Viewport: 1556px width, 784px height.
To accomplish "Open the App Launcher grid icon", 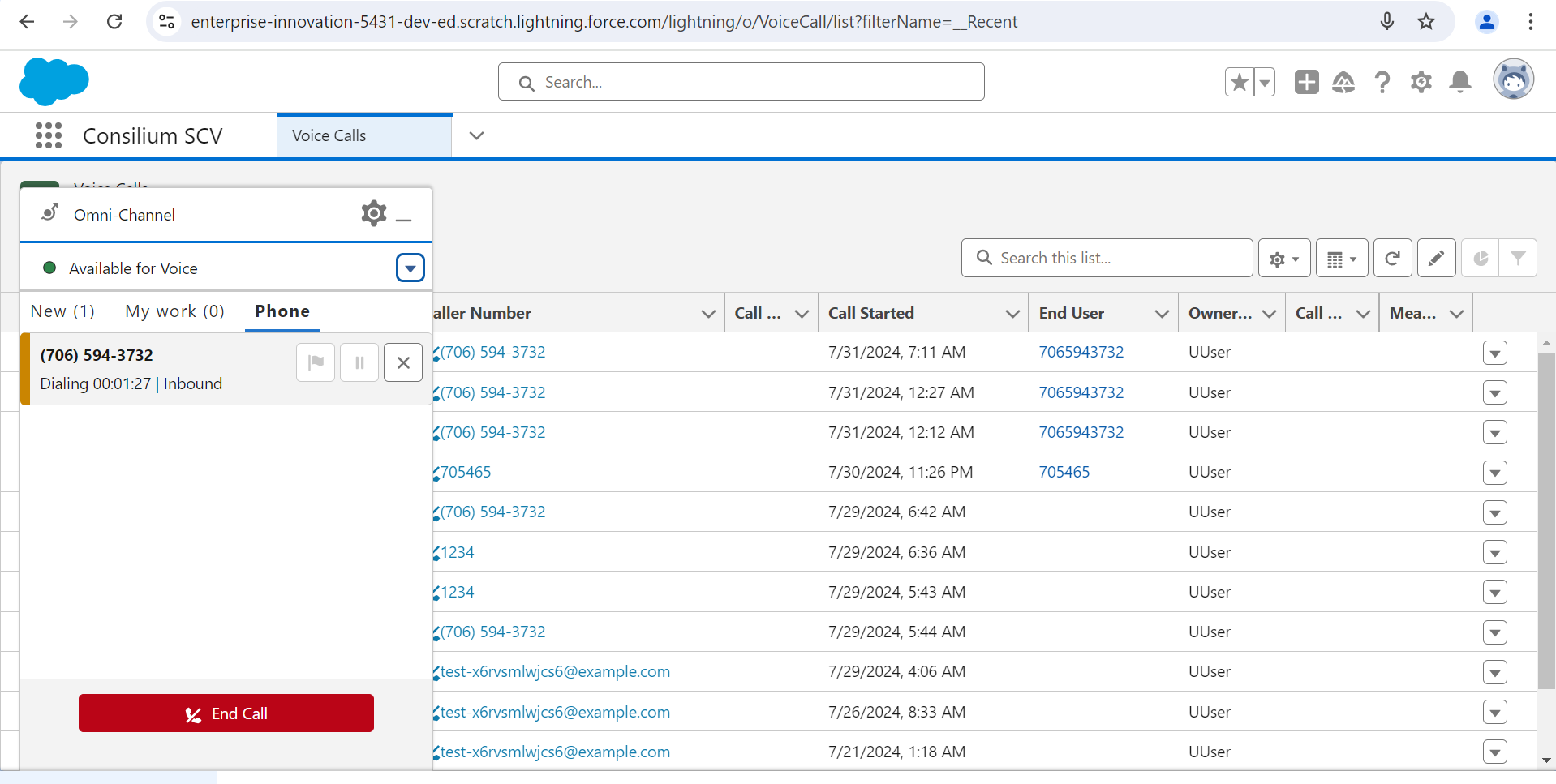I will pos(49,135).
